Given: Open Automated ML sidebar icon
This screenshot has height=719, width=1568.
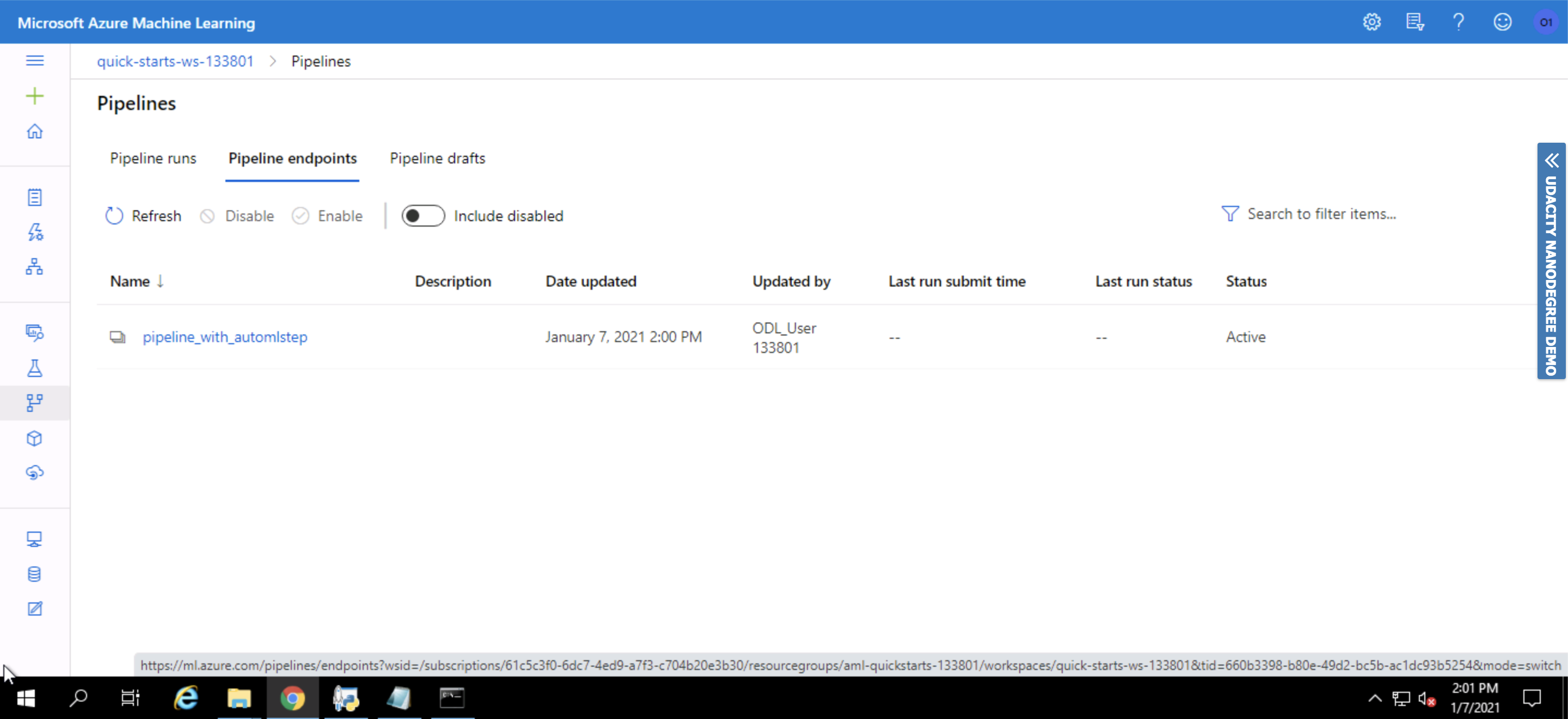Looking at the screenshot, I should point(35,232).
